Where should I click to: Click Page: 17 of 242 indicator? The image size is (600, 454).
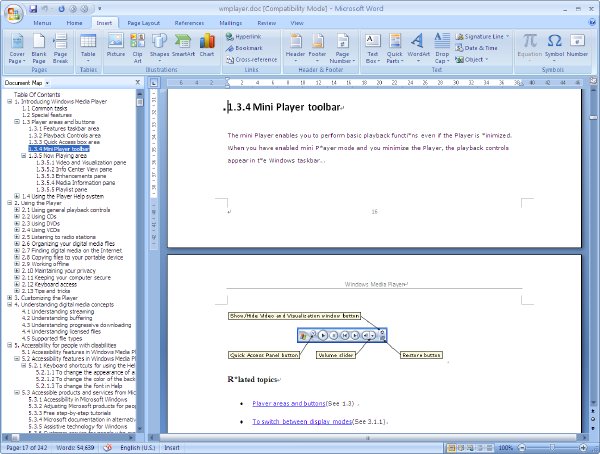(x=26, y=447)
